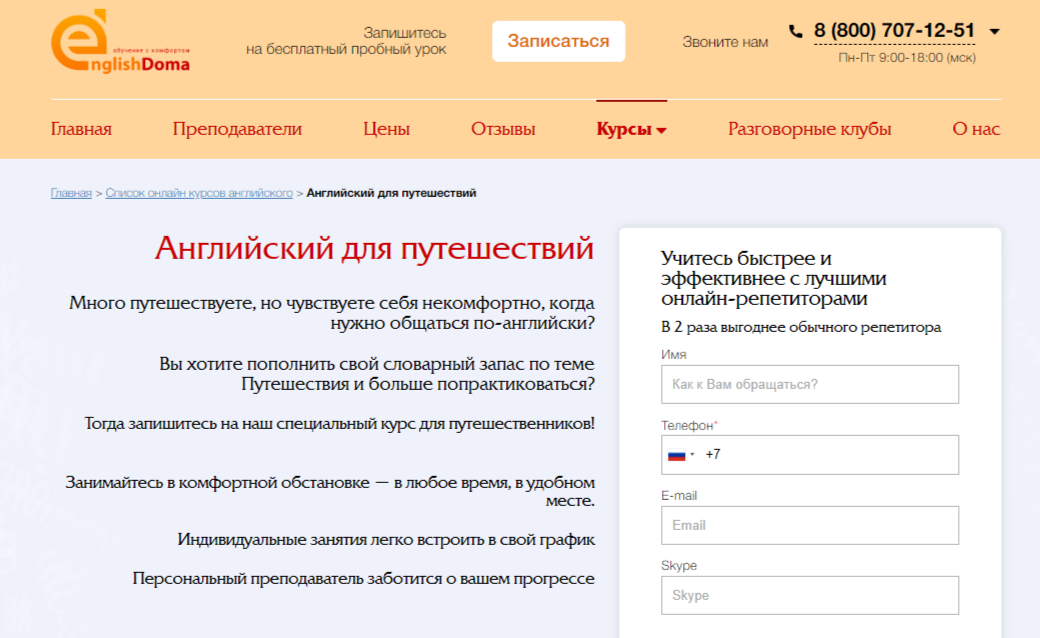Click the 8 (800) 707-12-51 phone number

pyautogui.click(x=895, y=31)
